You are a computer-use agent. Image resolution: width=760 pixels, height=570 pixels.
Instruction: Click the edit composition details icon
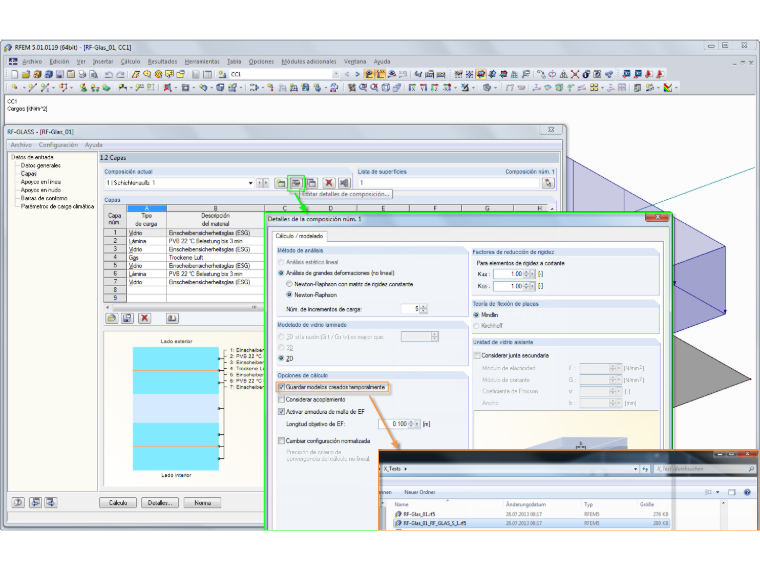pyautogui.click(x=296, y=183)
